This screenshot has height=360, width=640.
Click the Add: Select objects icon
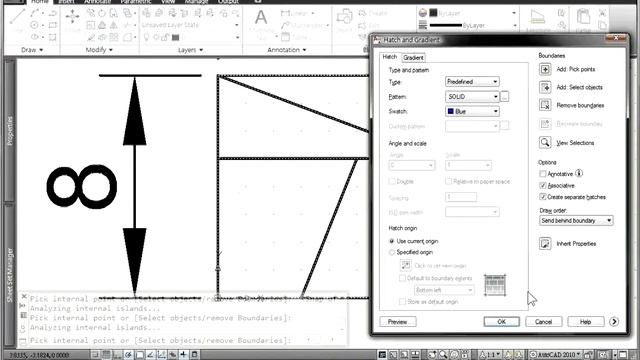coord(545,87)
